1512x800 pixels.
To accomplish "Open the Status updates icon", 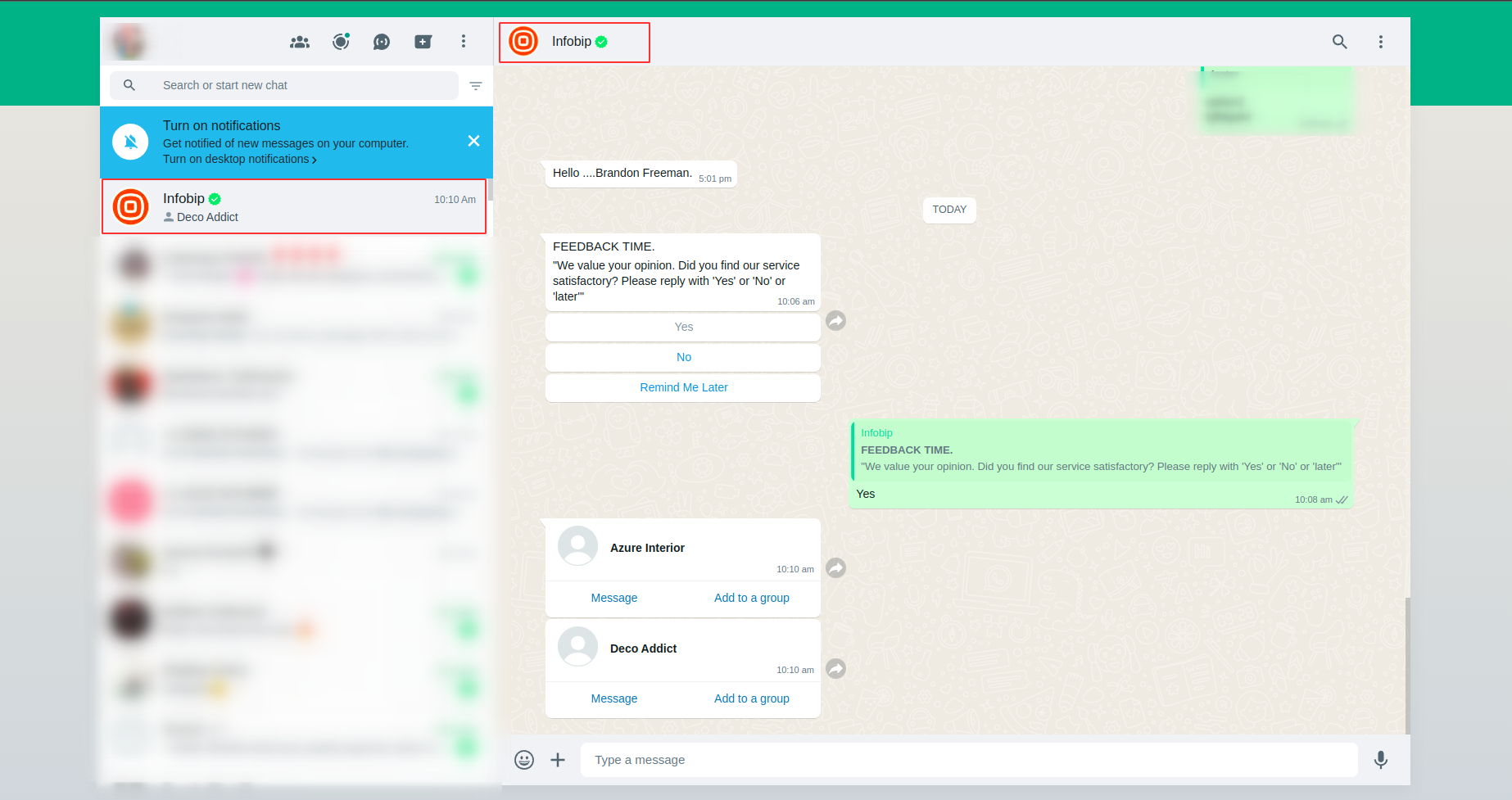I will pyautogui.click(x=341, y=42).
